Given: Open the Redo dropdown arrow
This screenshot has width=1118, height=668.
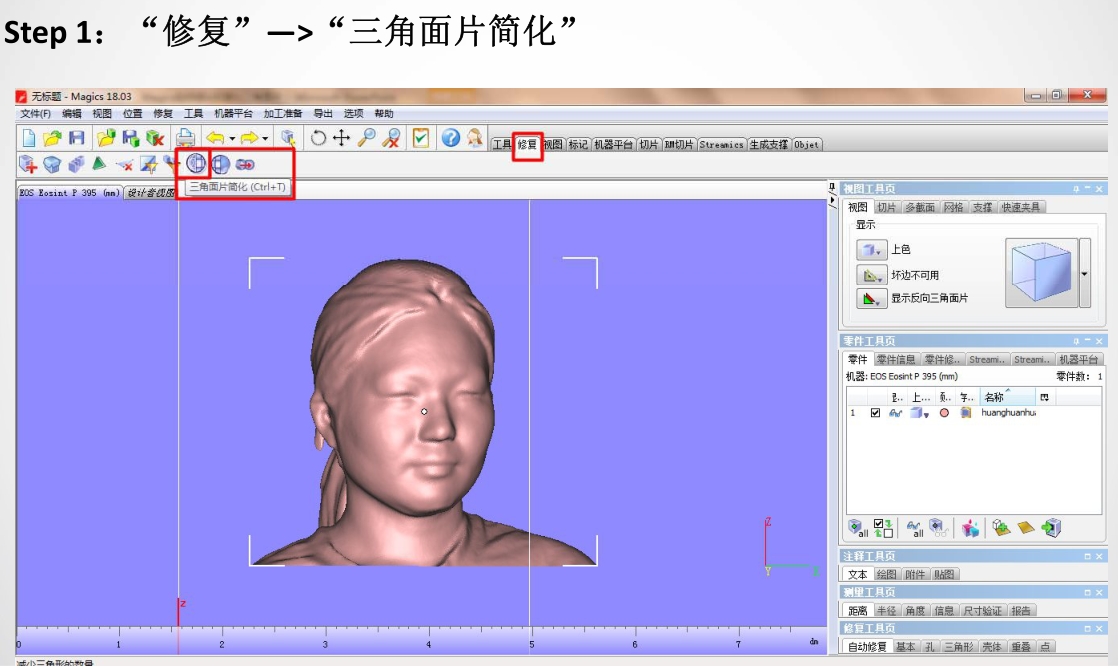Looking at the screenshot, I should (x=263, y=137).
